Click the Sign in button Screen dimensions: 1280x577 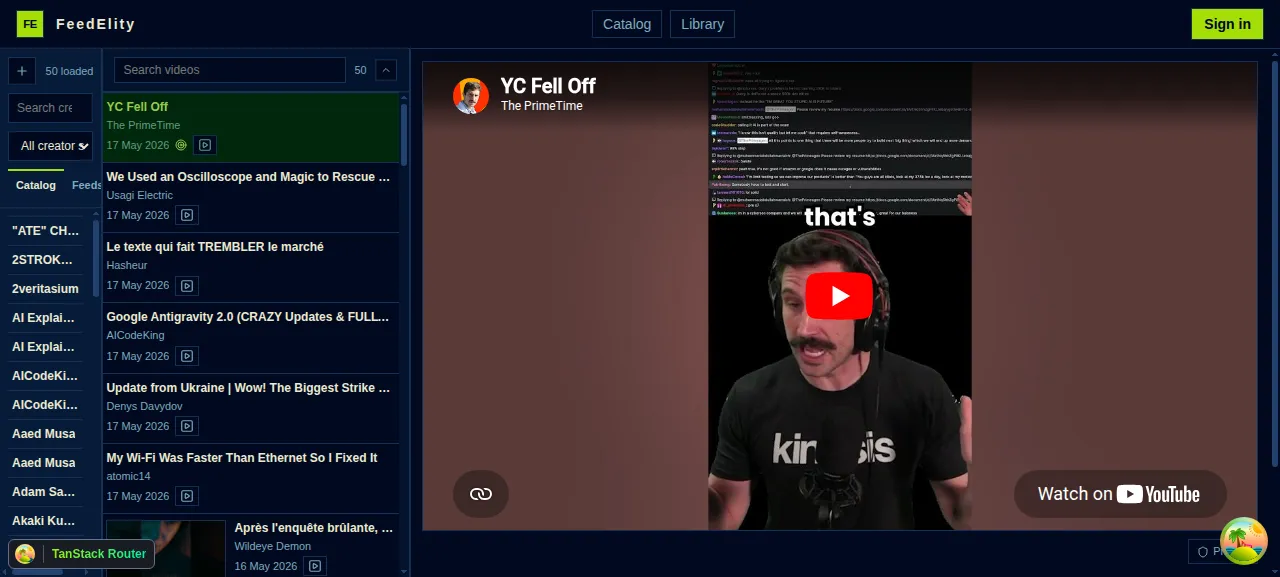pyautogui.click(x=1227, y=24)
